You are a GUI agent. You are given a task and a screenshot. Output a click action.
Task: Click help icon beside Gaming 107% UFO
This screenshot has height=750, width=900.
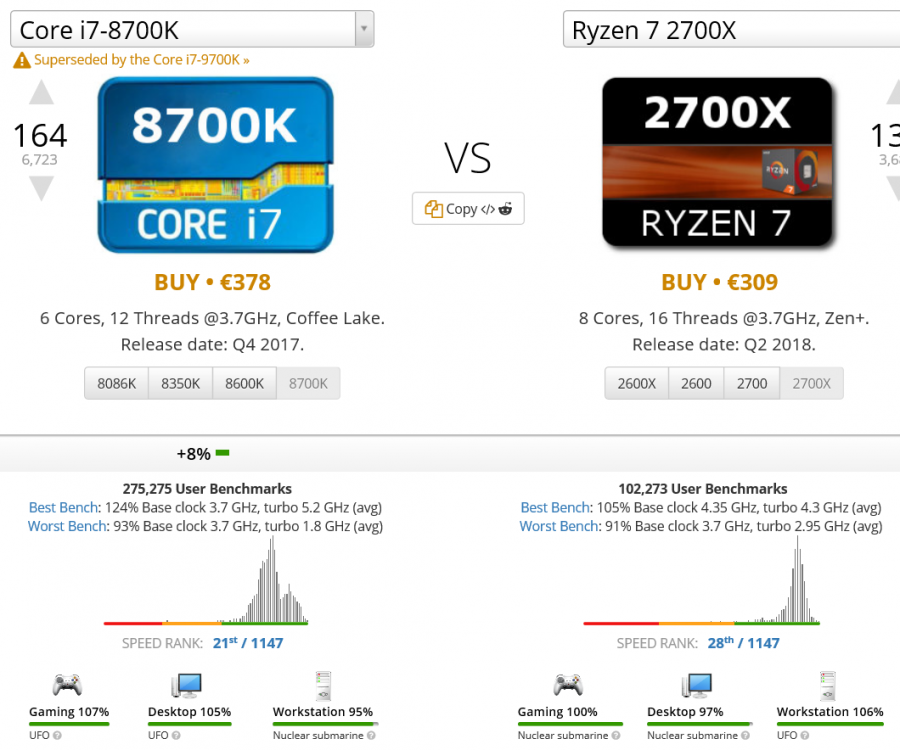(57, 736)
